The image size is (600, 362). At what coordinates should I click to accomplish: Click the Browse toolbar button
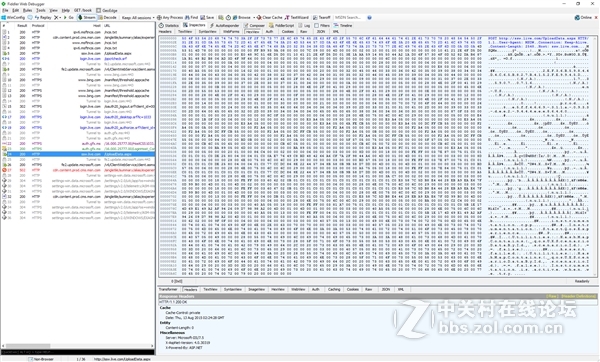point(241,18)
